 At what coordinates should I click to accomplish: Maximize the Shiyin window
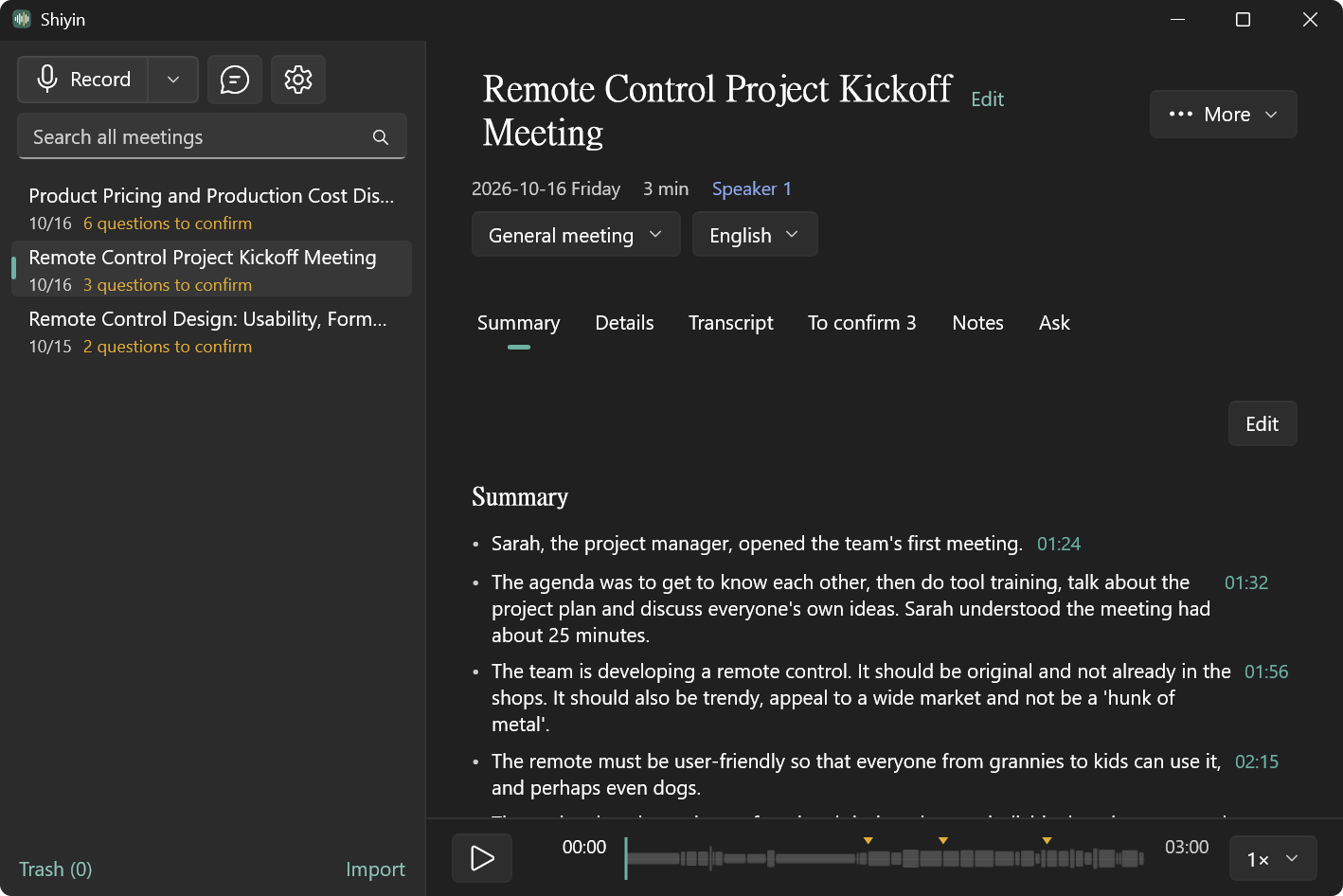pyautogui.click(x=1243, y=20)
